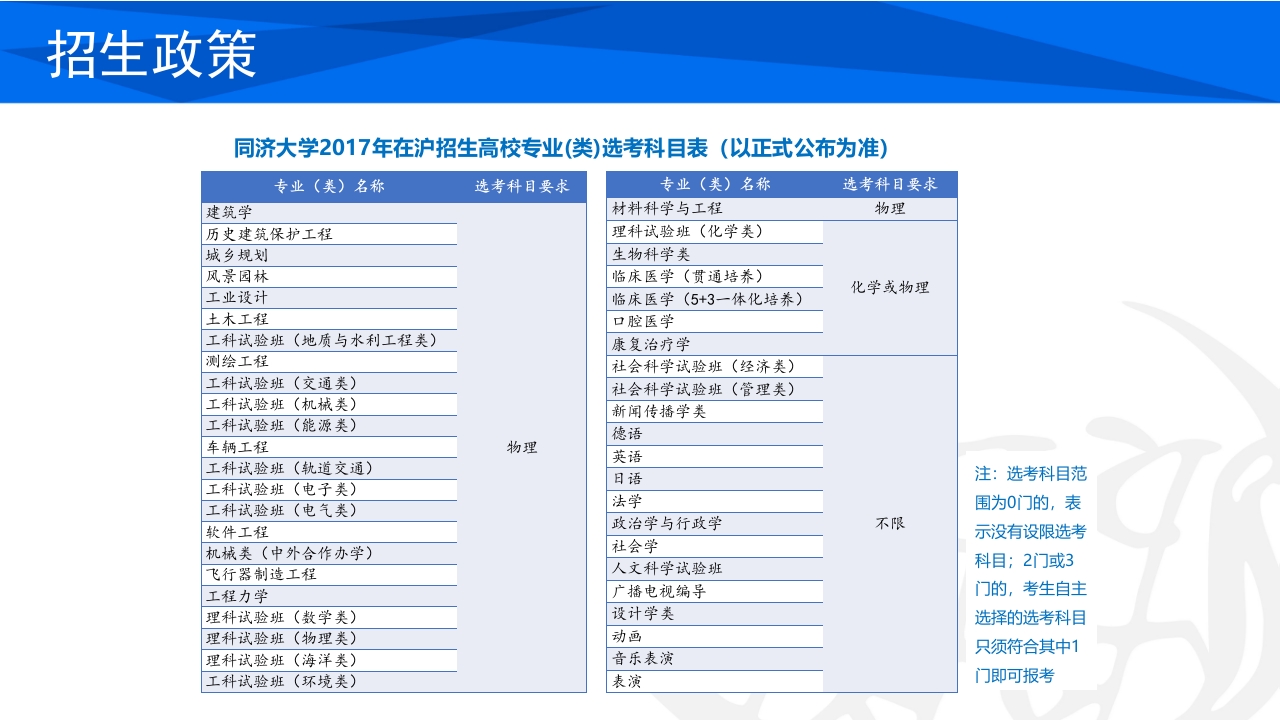Click the left table header 选考科目要求
This screenshot has height=720, width=1280.
522,183
